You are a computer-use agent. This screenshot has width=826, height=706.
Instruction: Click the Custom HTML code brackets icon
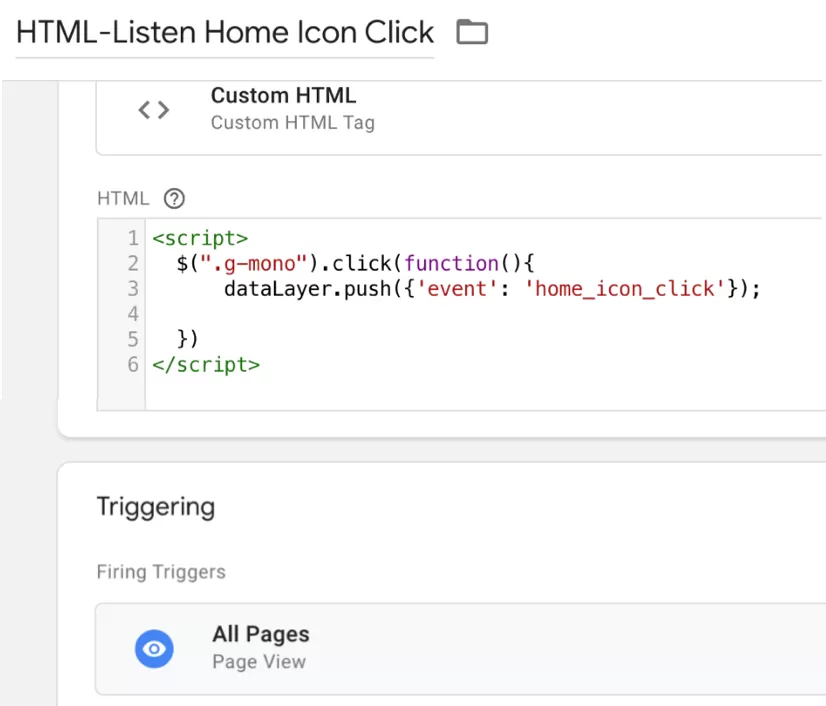tap(154, 110)
